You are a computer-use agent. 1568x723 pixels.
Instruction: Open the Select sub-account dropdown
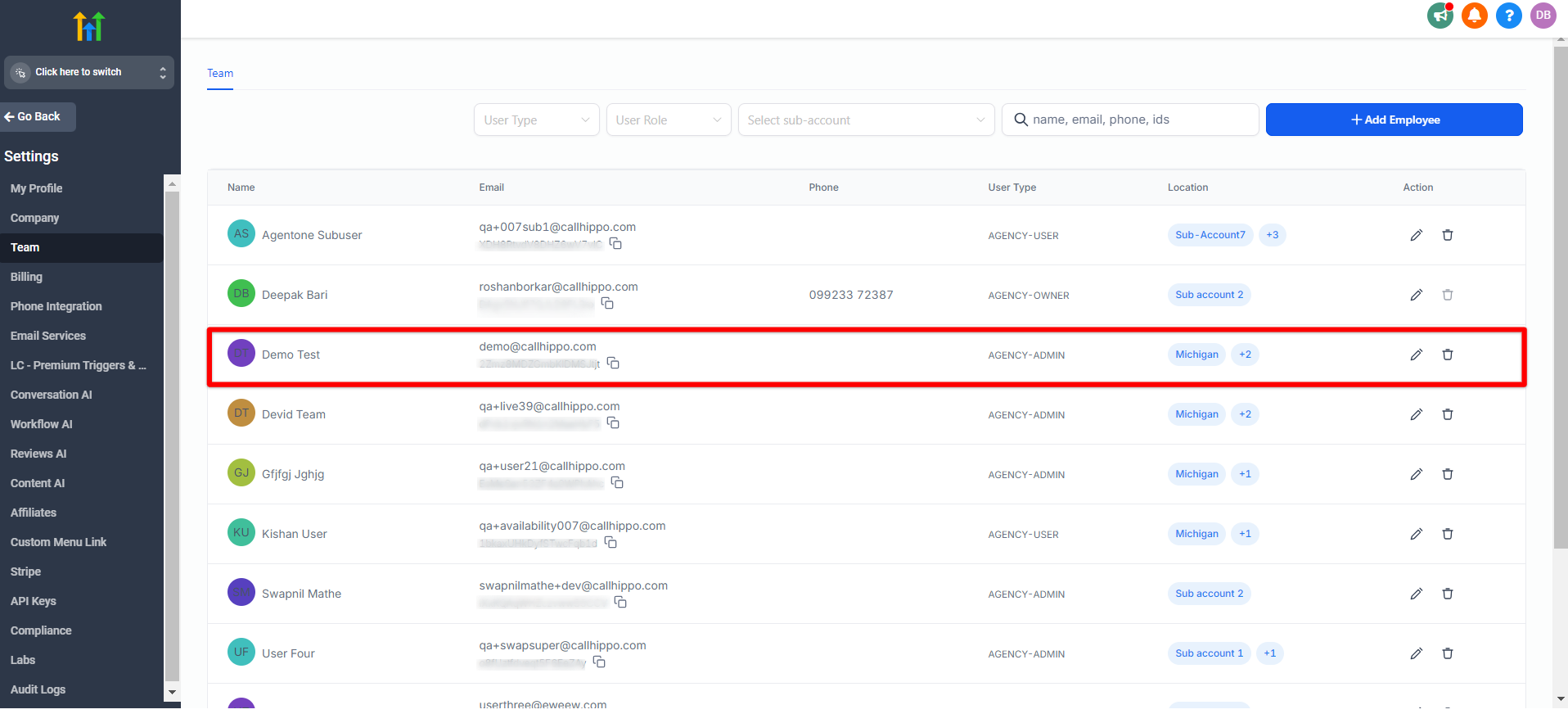(867, 120)
